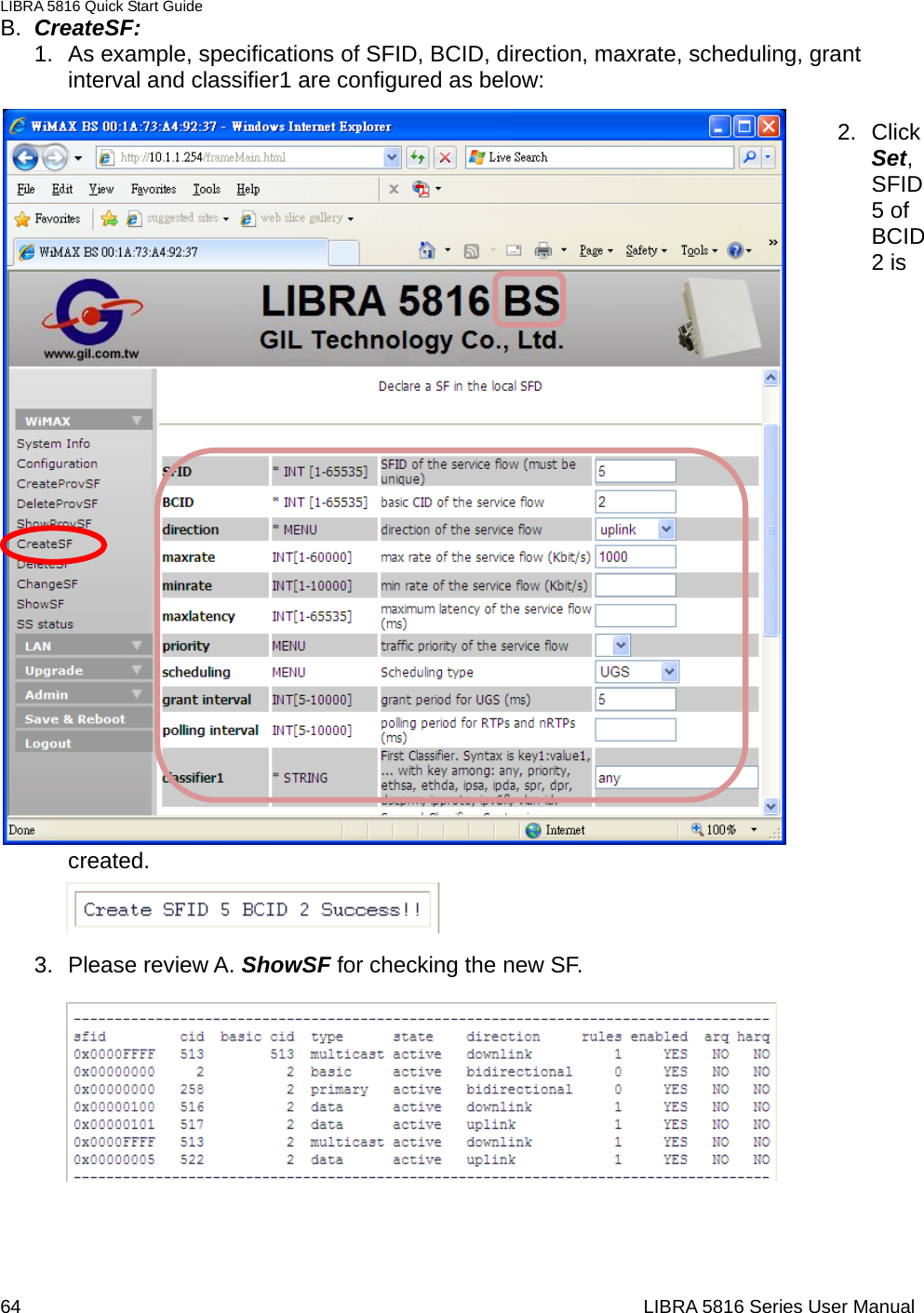
Task: Click the Favorites star icon
Action: (22, 219)
